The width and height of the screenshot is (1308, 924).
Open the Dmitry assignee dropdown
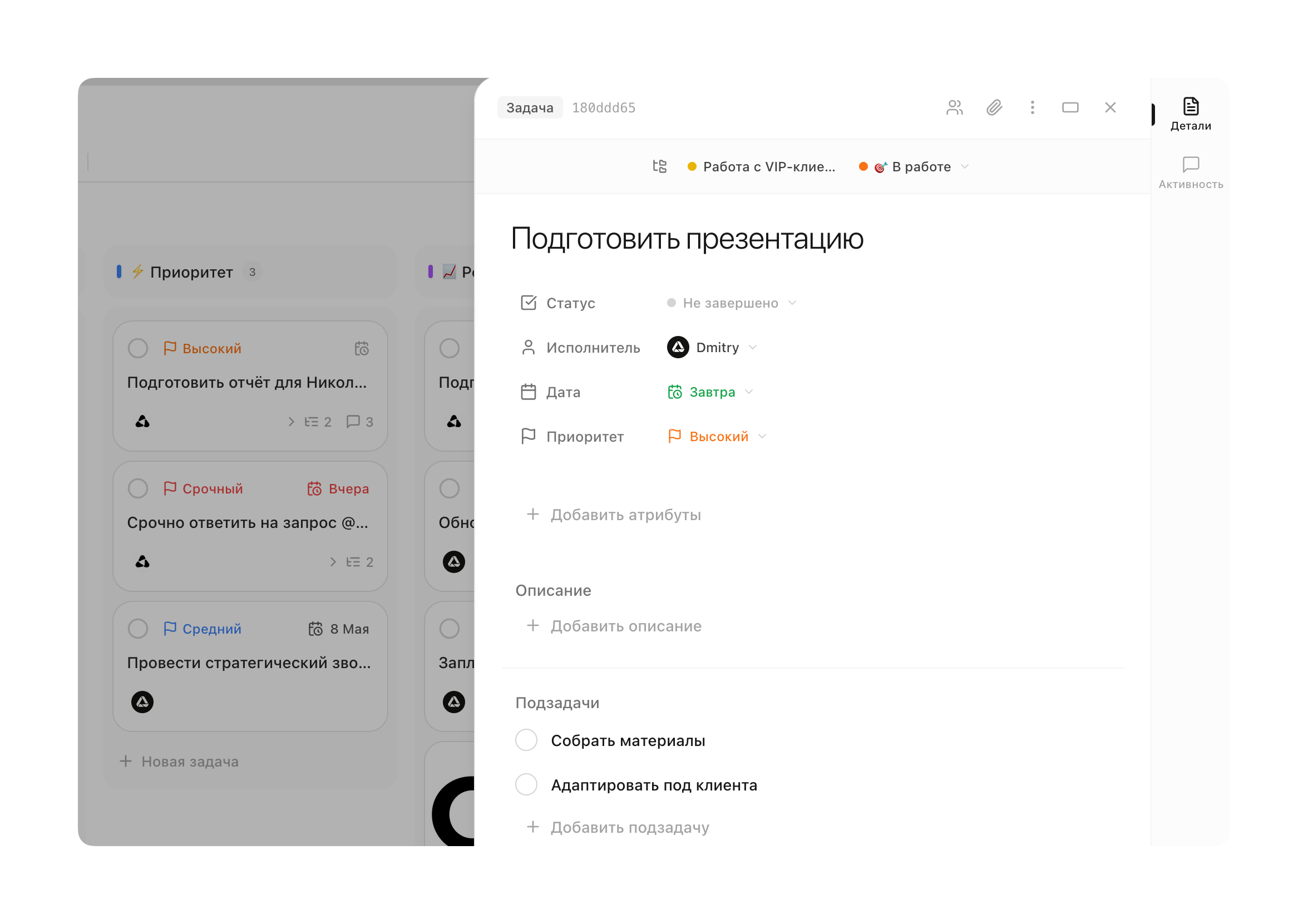click(x=712, y=348)
